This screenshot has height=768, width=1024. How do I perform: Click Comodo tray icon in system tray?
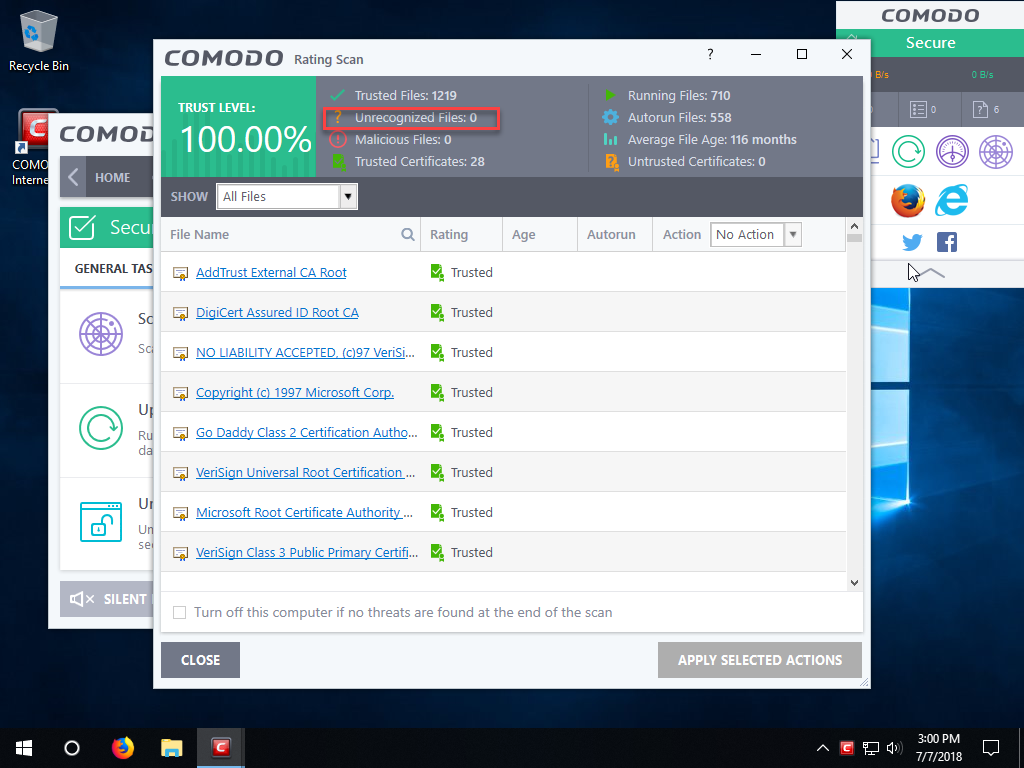[x=847, y=748]
